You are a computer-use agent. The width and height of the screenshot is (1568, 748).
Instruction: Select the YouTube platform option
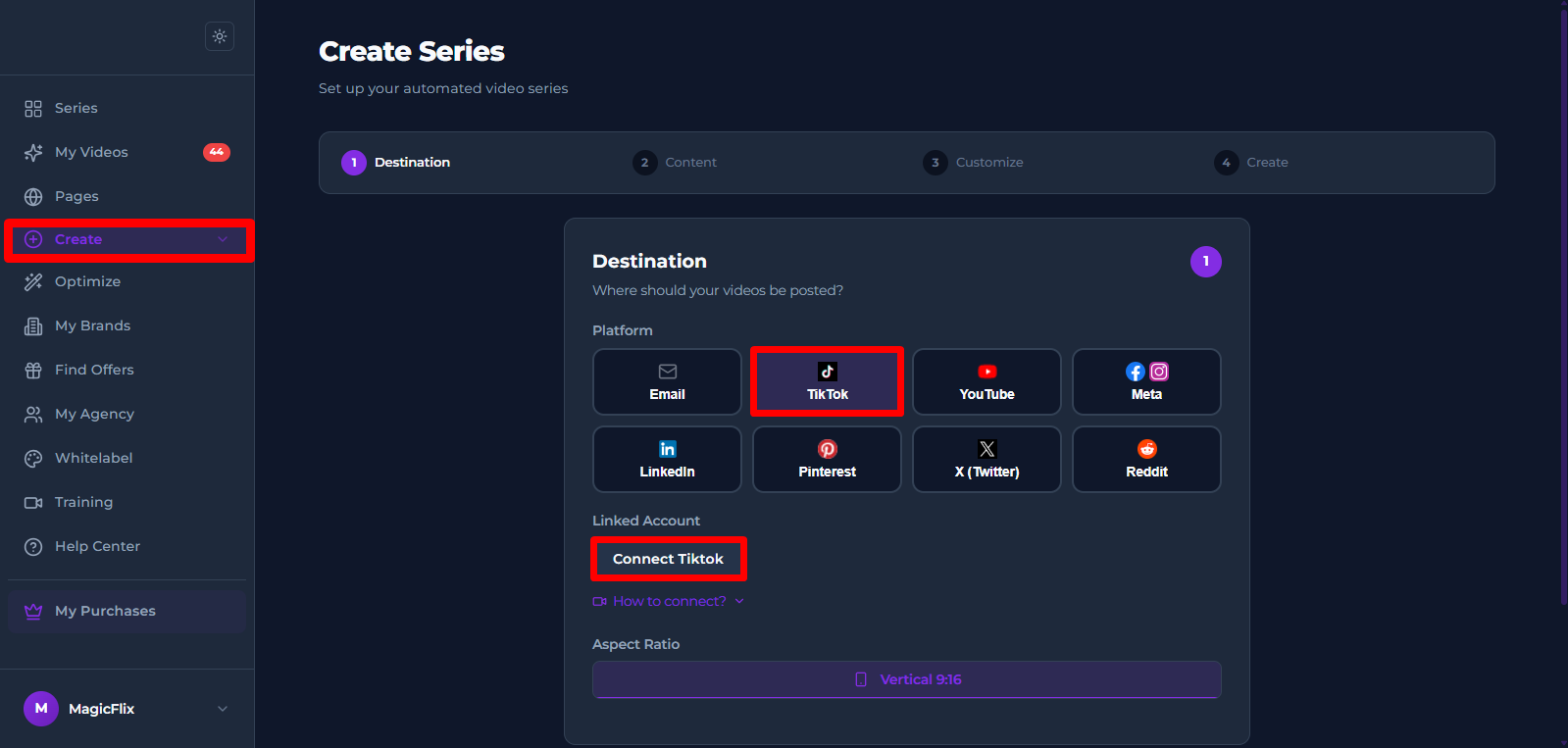point(986,382)
